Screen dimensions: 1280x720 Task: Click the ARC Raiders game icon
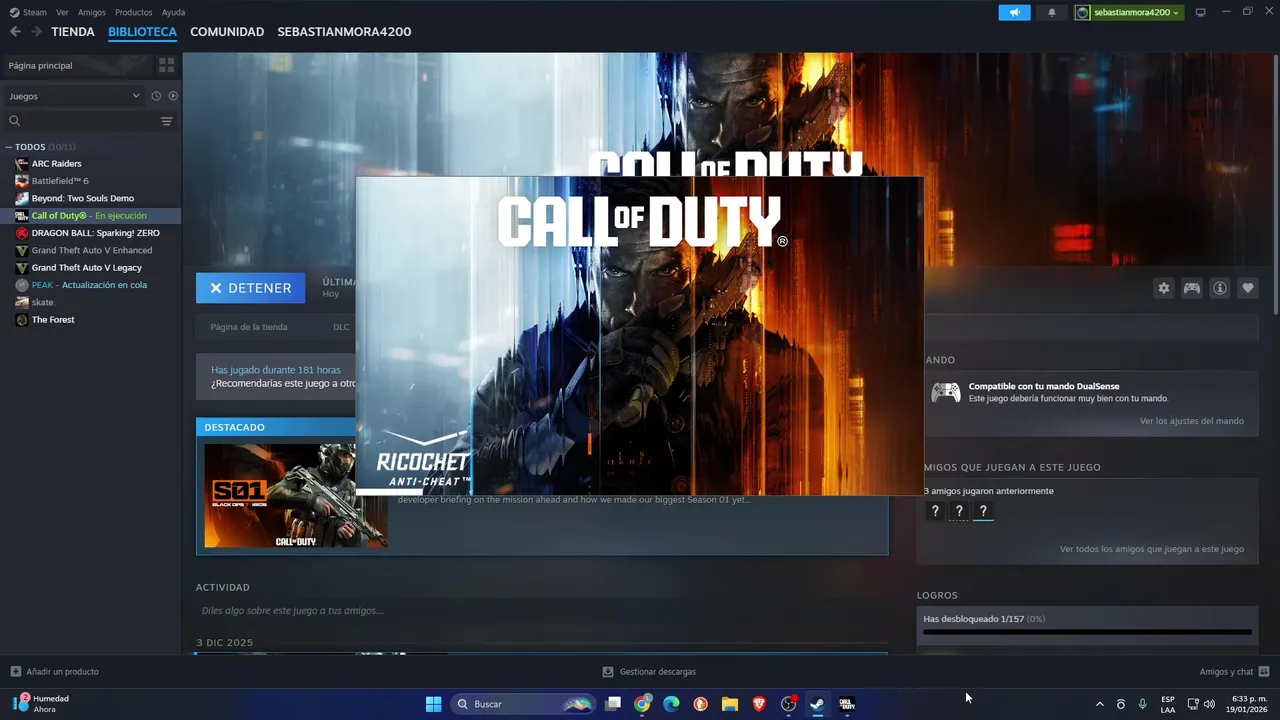[x=22, y=163]
